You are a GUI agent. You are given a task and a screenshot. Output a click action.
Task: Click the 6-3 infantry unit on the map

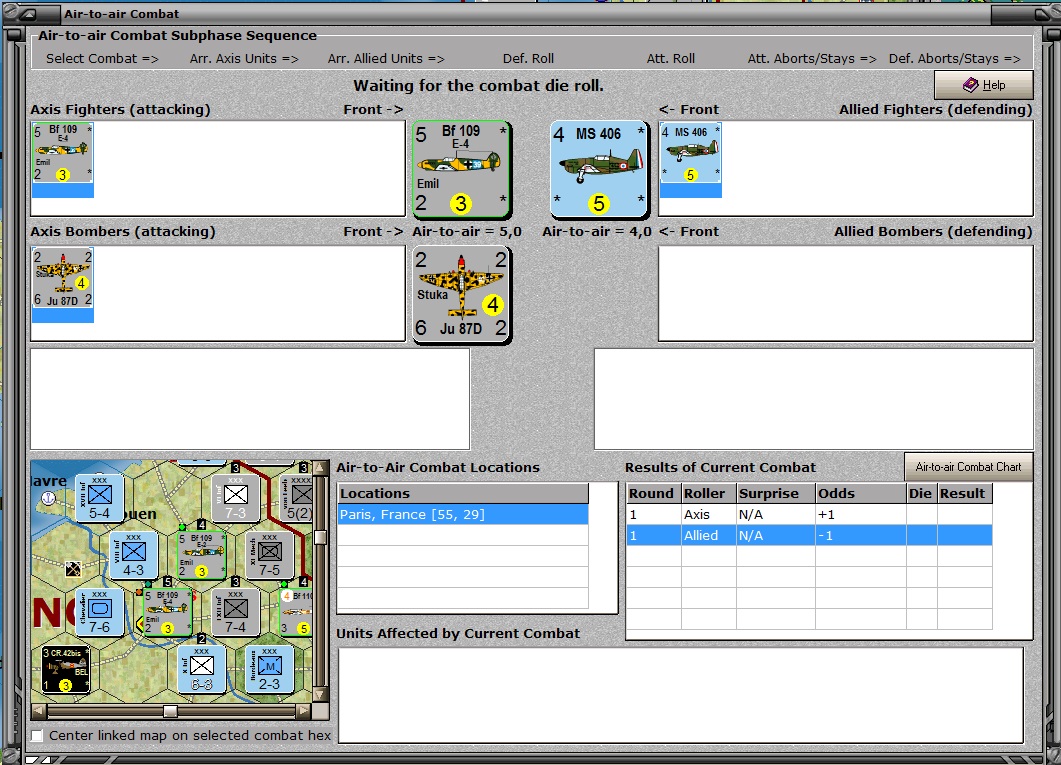202,669
